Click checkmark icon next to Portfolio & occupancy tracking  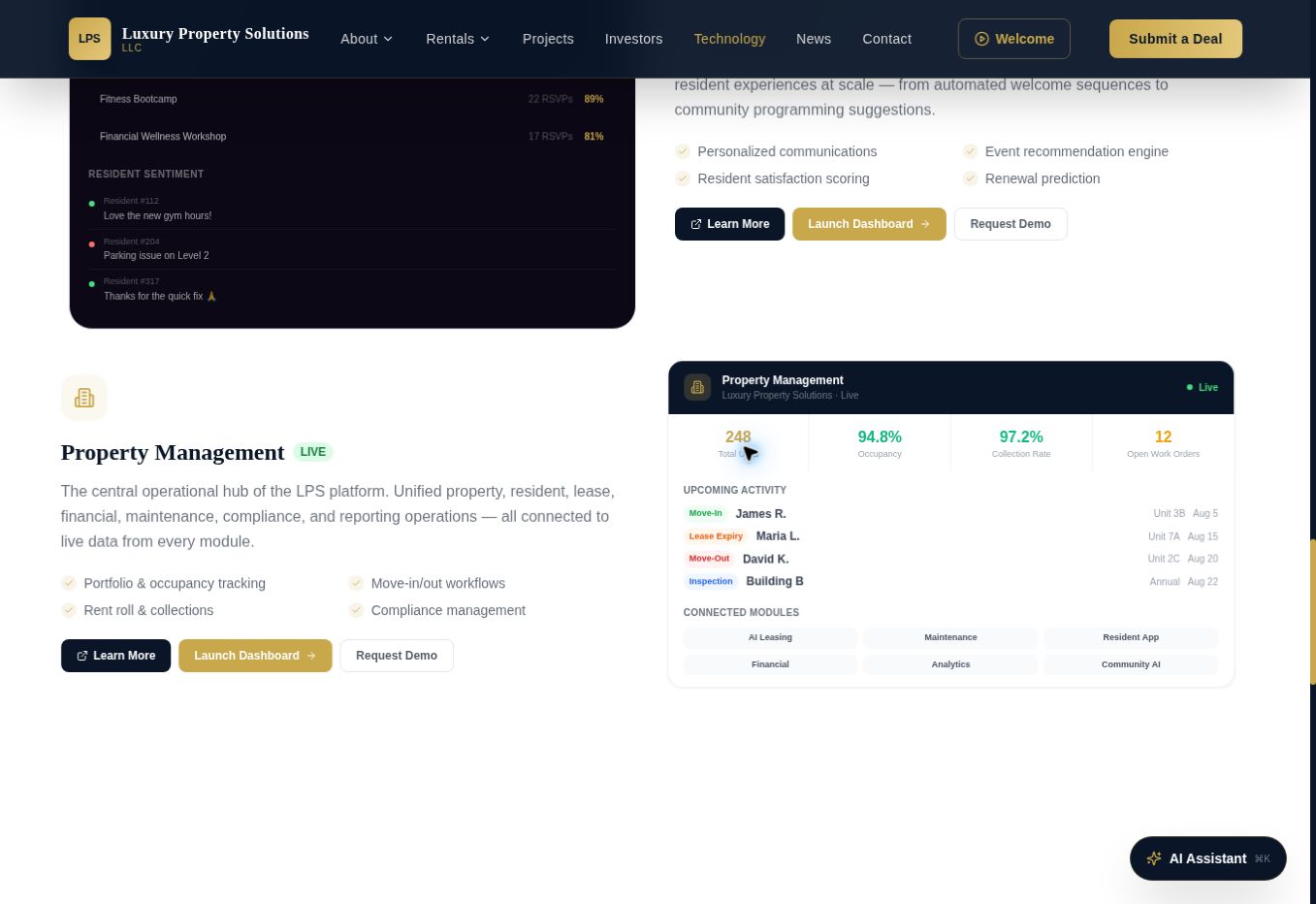pos(69,583)
